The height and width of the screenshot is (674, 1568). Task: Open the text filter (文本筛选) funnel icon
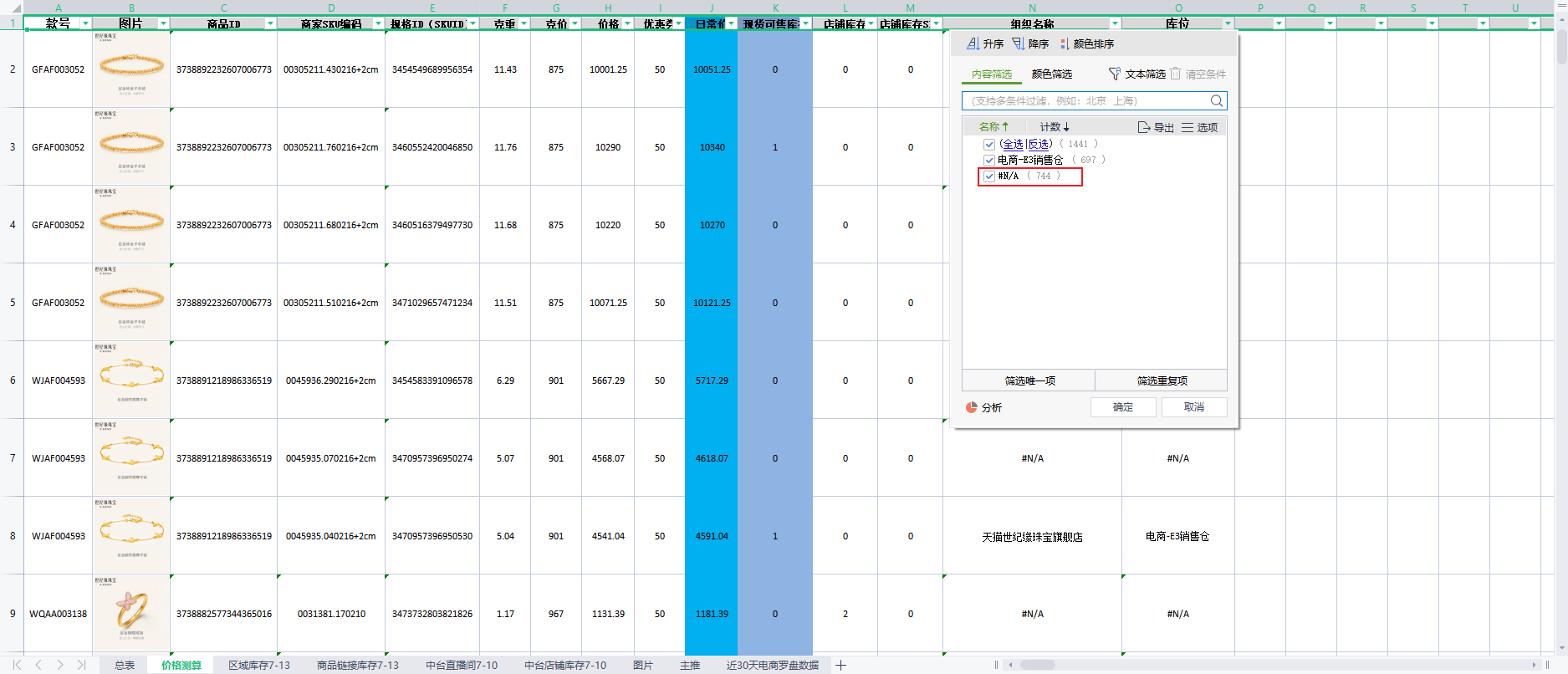1115,74
